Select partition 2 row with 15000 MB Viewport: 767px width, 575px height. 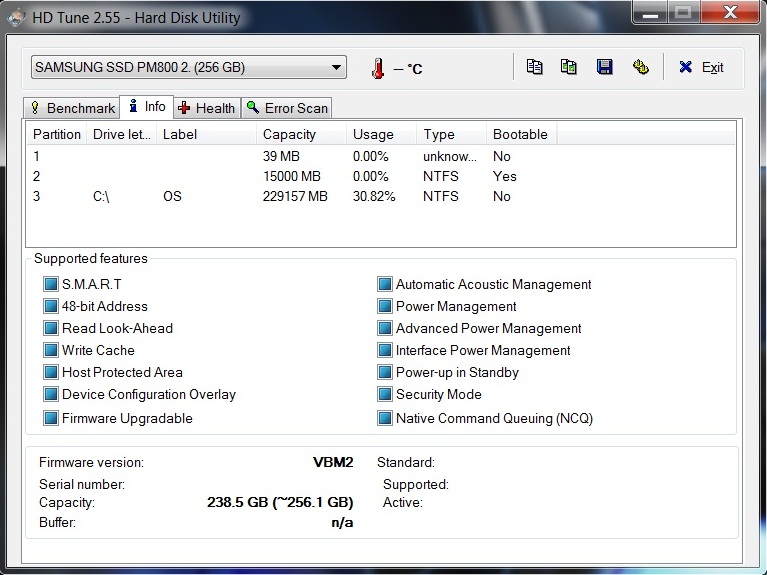[381, 176]
